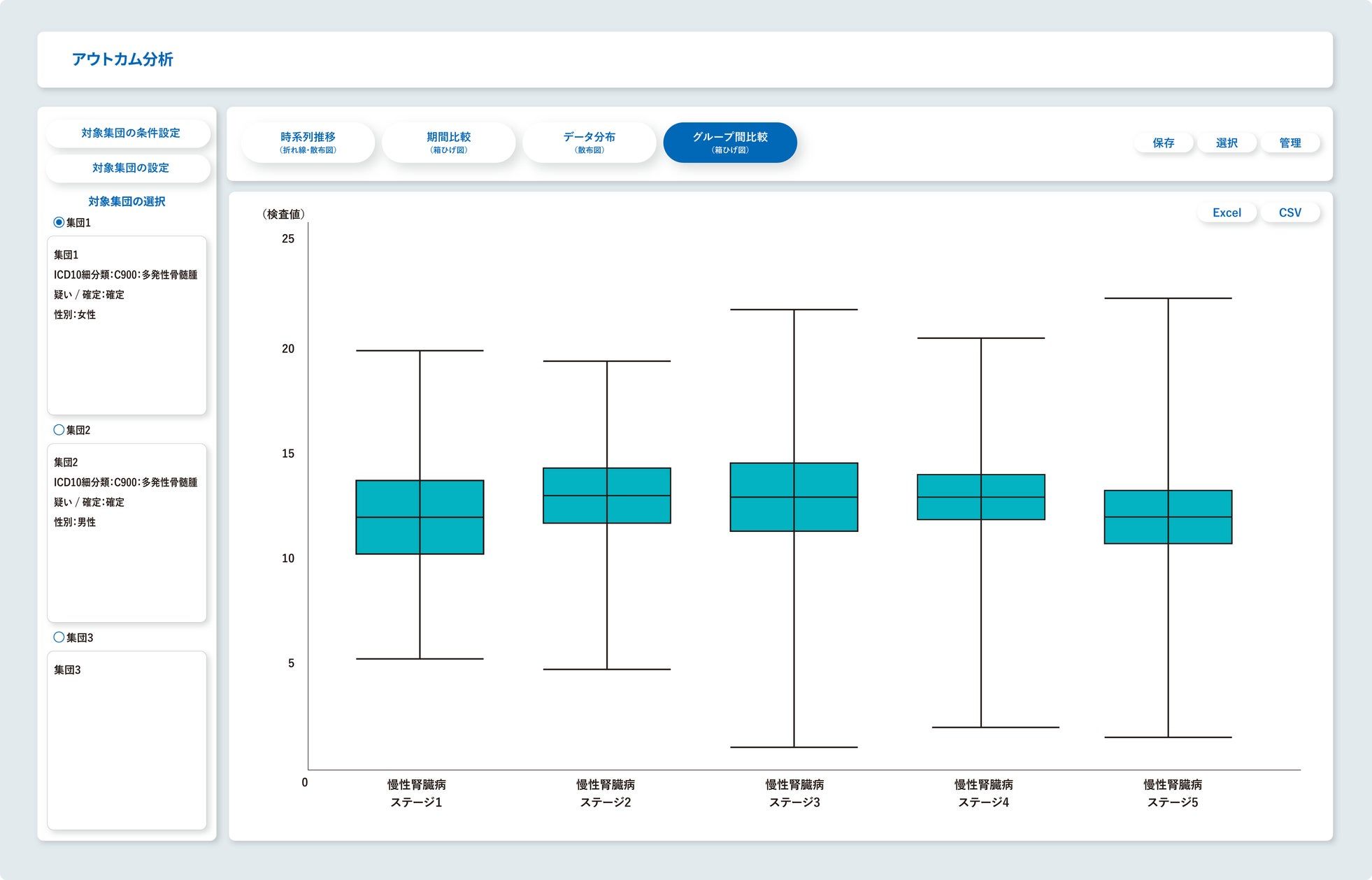Click the ステージ5 box plot box
The width and height of the screenshot is (1372, 880).
point(1168,517)
